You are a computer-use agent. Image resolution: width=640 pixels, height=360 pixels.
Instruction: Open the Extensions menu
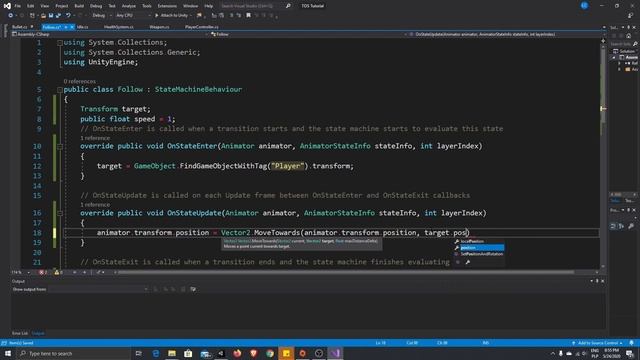(x=167, y=6)
